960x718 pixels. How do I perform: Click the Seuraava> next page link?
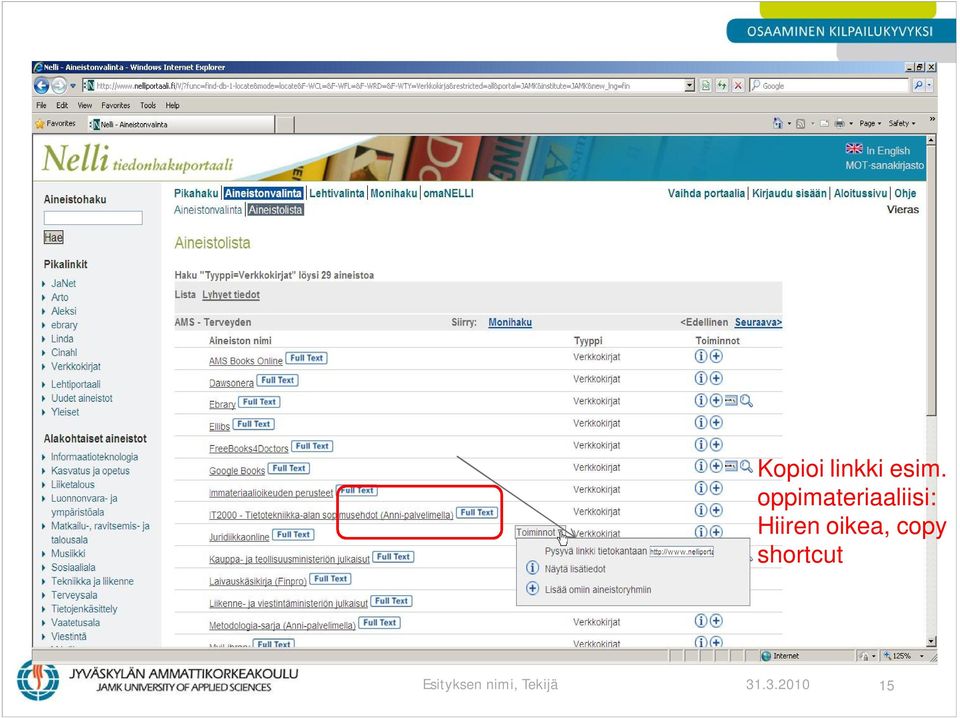tap(758, 322)
